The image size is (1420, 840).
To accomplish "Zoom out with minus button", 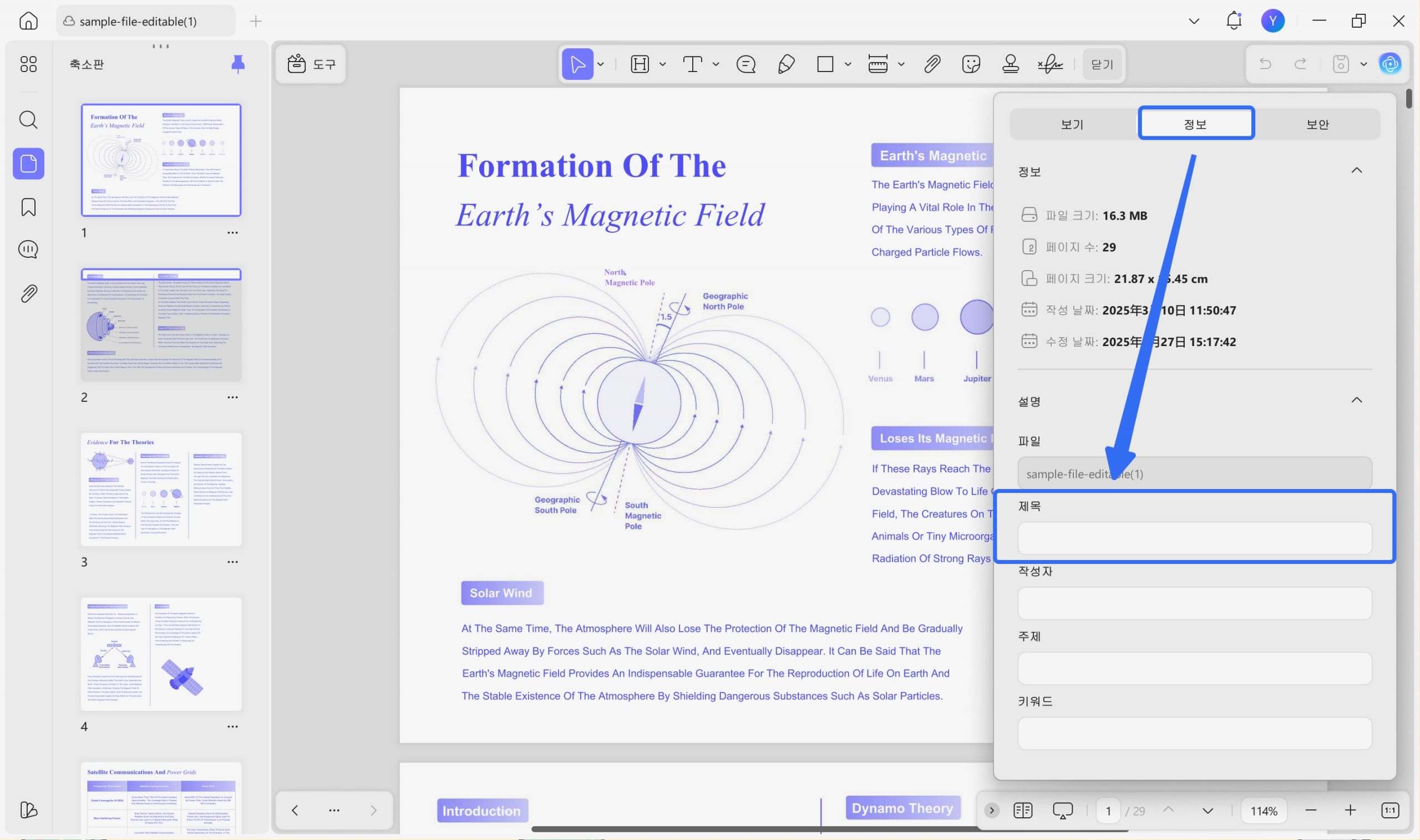I will [x=1310, y=811].
